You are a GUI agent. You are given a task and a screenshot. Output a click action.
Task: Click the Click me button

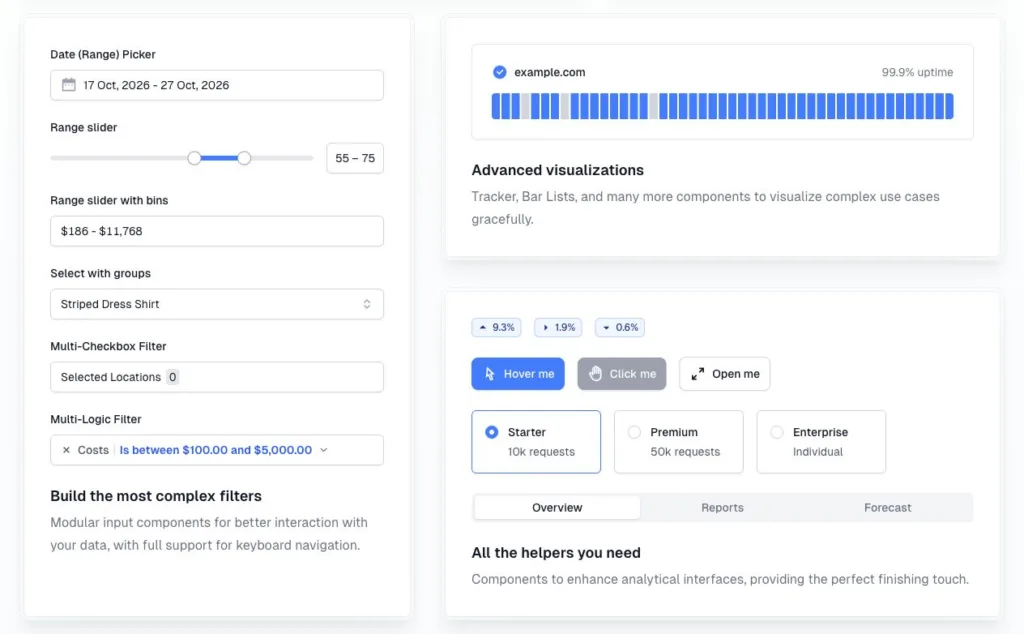click(x=622, y=373)
